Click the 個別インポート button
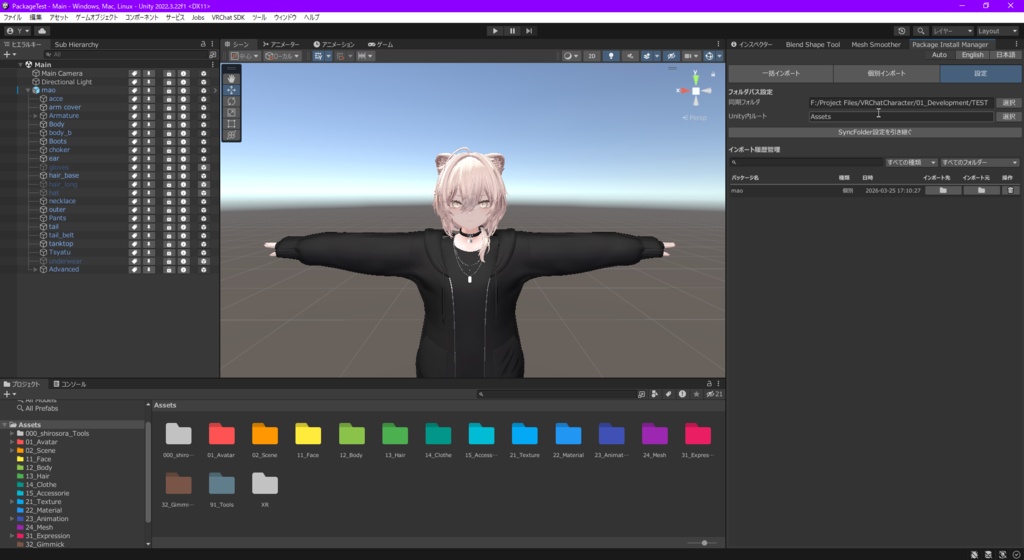 [x=886, y=73]
